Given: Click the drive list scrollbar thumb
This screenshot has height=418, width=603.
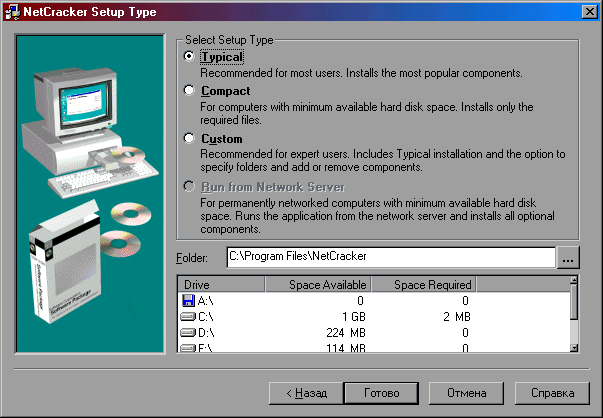Looking at the screenshot, I should click(x=574, y=302).
